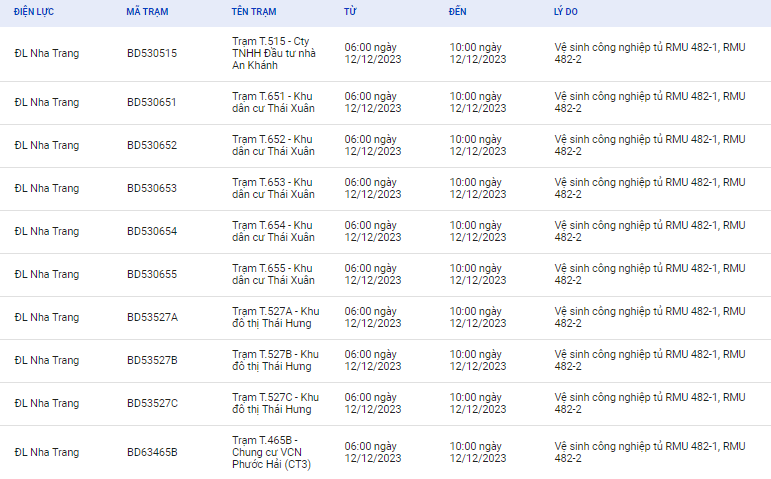Click Trạm T.527A Khu đô thị name
Screen dimensions: 771x479
pyautogui.click(x=276, y=317)
